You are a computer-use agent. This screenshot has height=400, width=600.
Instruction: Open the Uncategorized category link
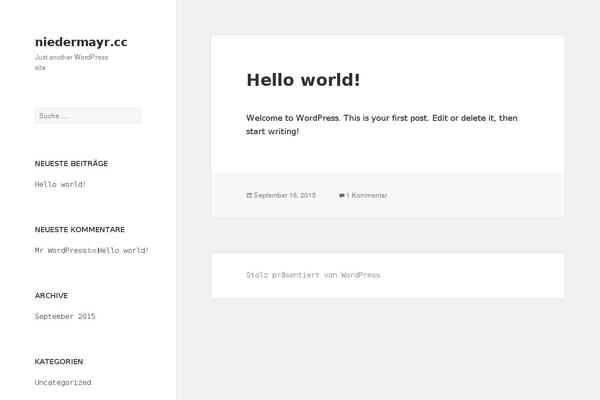click(x=63, y=382)
